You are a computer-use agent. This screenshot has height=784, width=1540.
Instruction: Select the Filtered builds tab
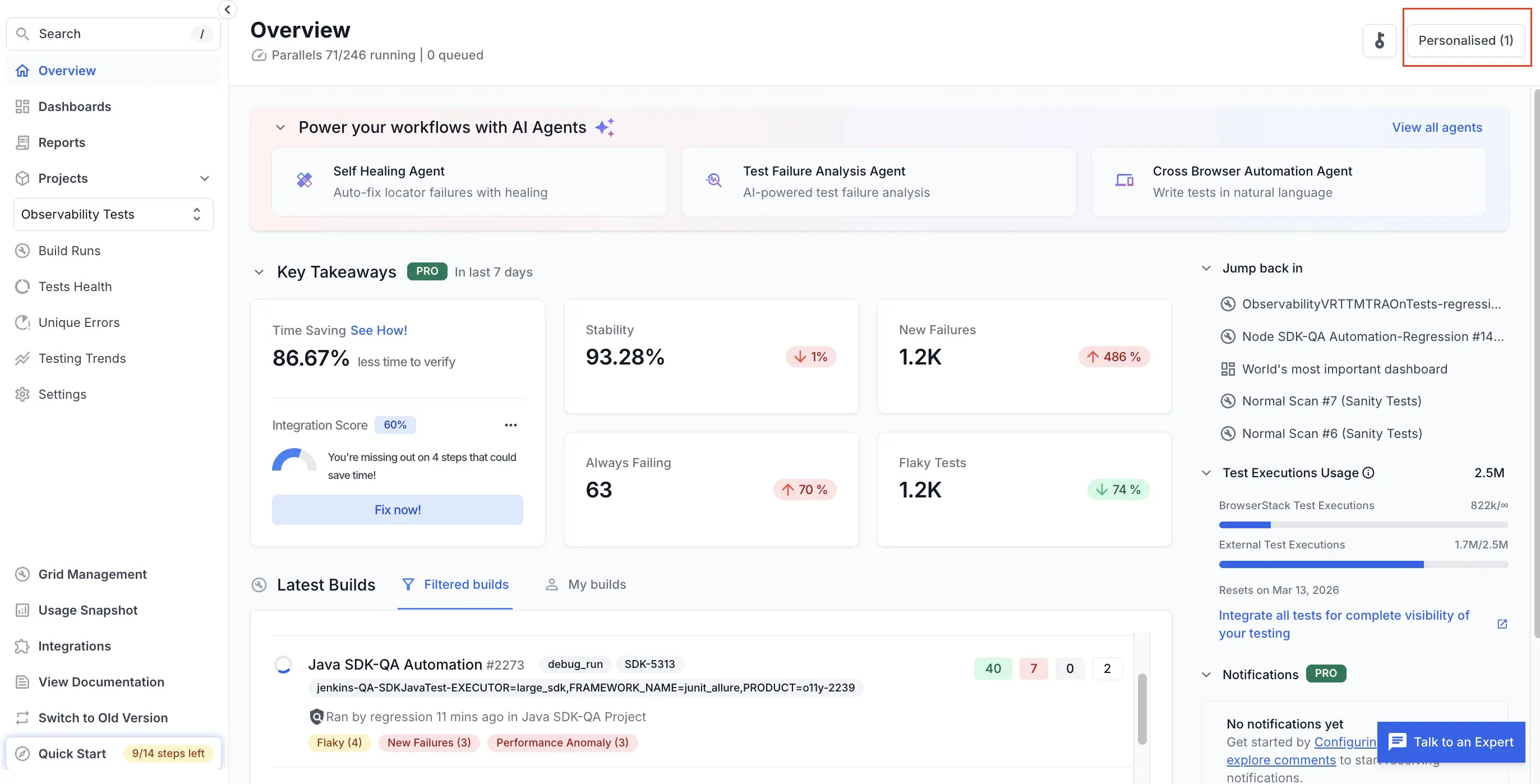(455, 584)
